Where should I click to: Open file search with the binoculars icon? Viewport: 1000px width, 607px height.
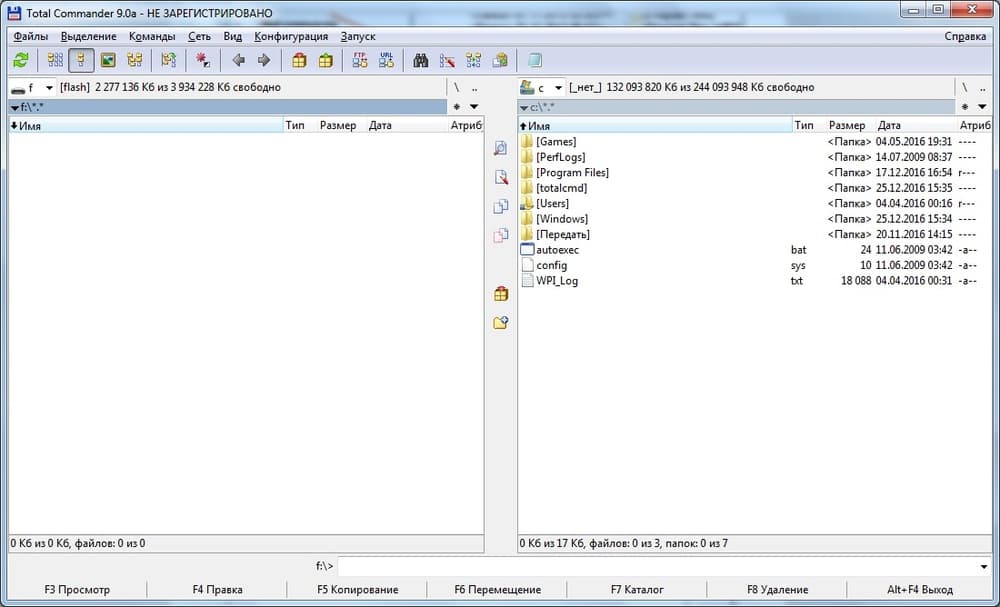pos(420,61)
